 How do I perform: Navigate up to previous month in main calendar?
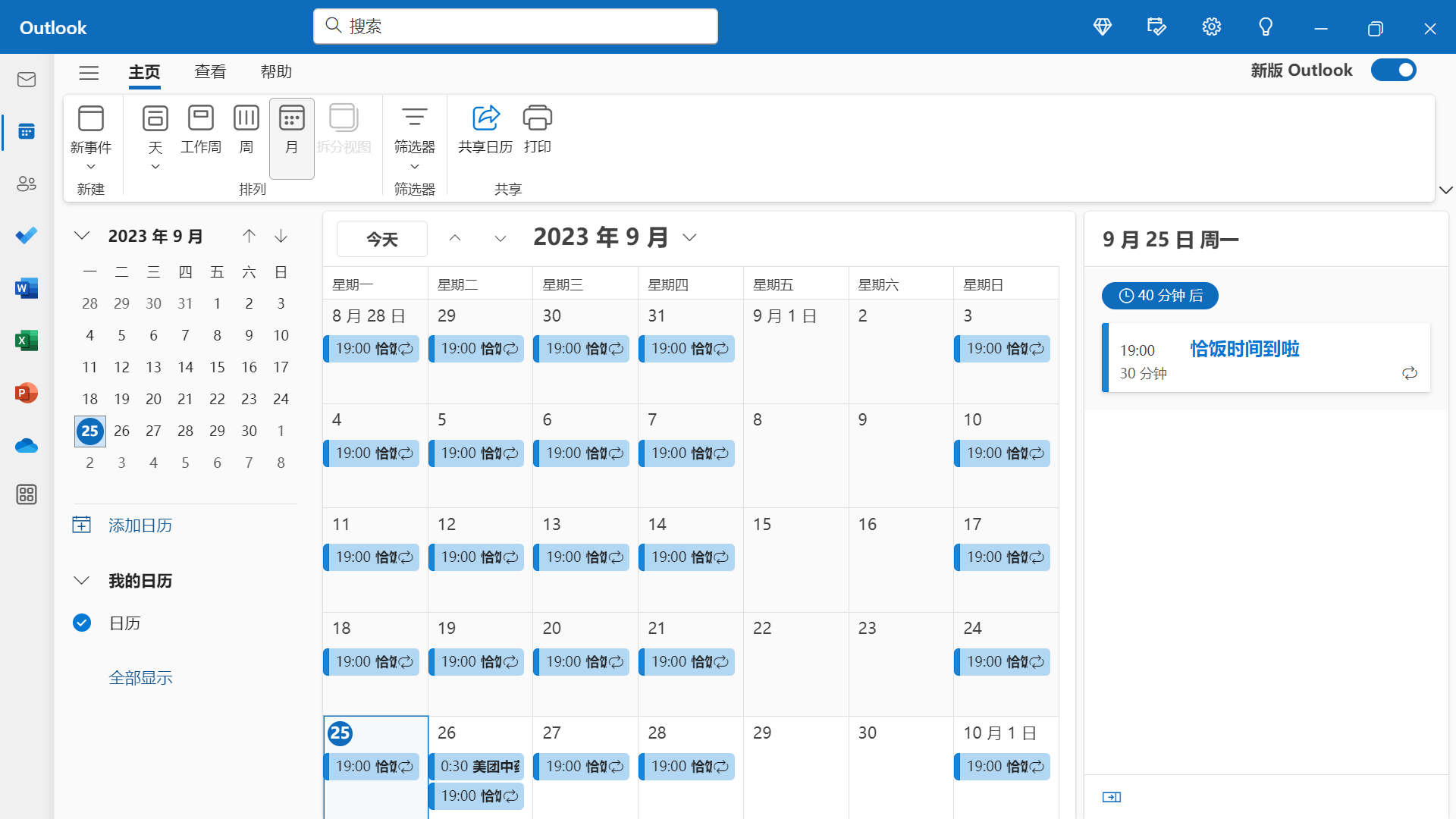(455, 238)
